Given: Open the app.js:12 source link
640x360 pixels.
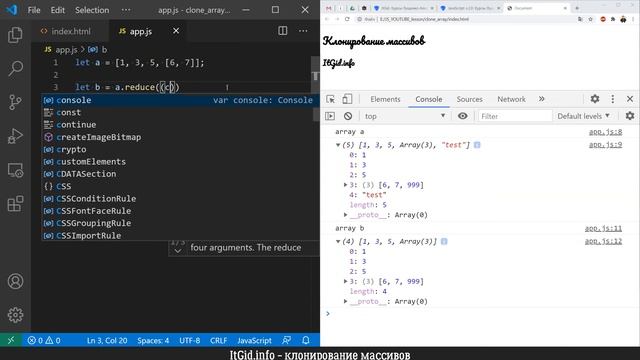Looking at the screenshot, I should (x=603, y=241).
